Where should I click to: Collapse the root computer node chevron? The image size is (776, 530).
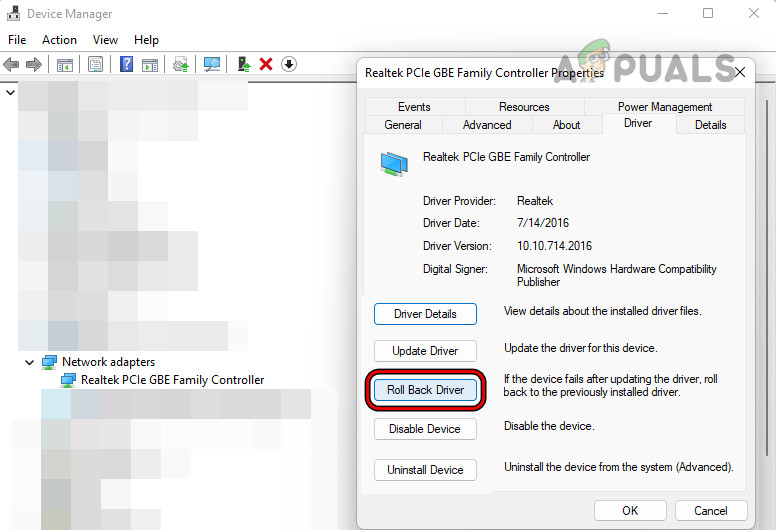[x=10, y=93]
